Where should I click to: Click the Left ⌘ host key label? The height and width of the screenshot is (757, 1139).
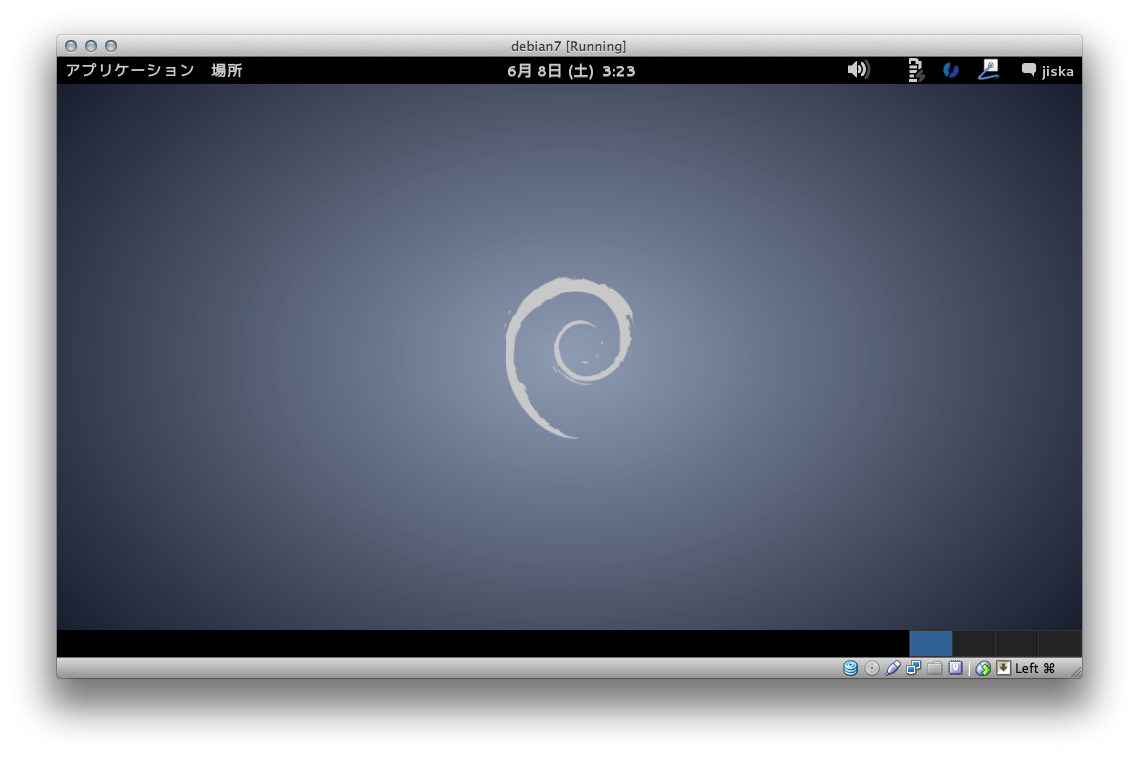coord(1035,668)
